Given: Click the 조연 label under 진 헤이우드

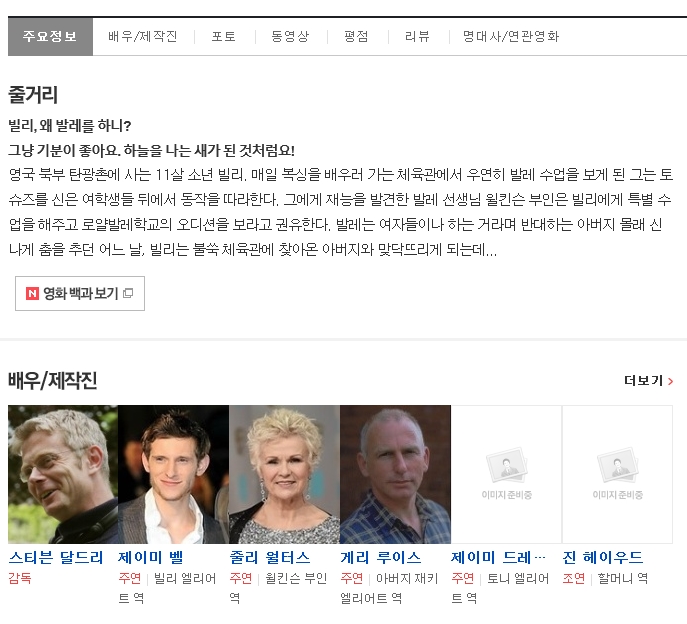Looking at the screenshot, I should click(x=574, y=578).
